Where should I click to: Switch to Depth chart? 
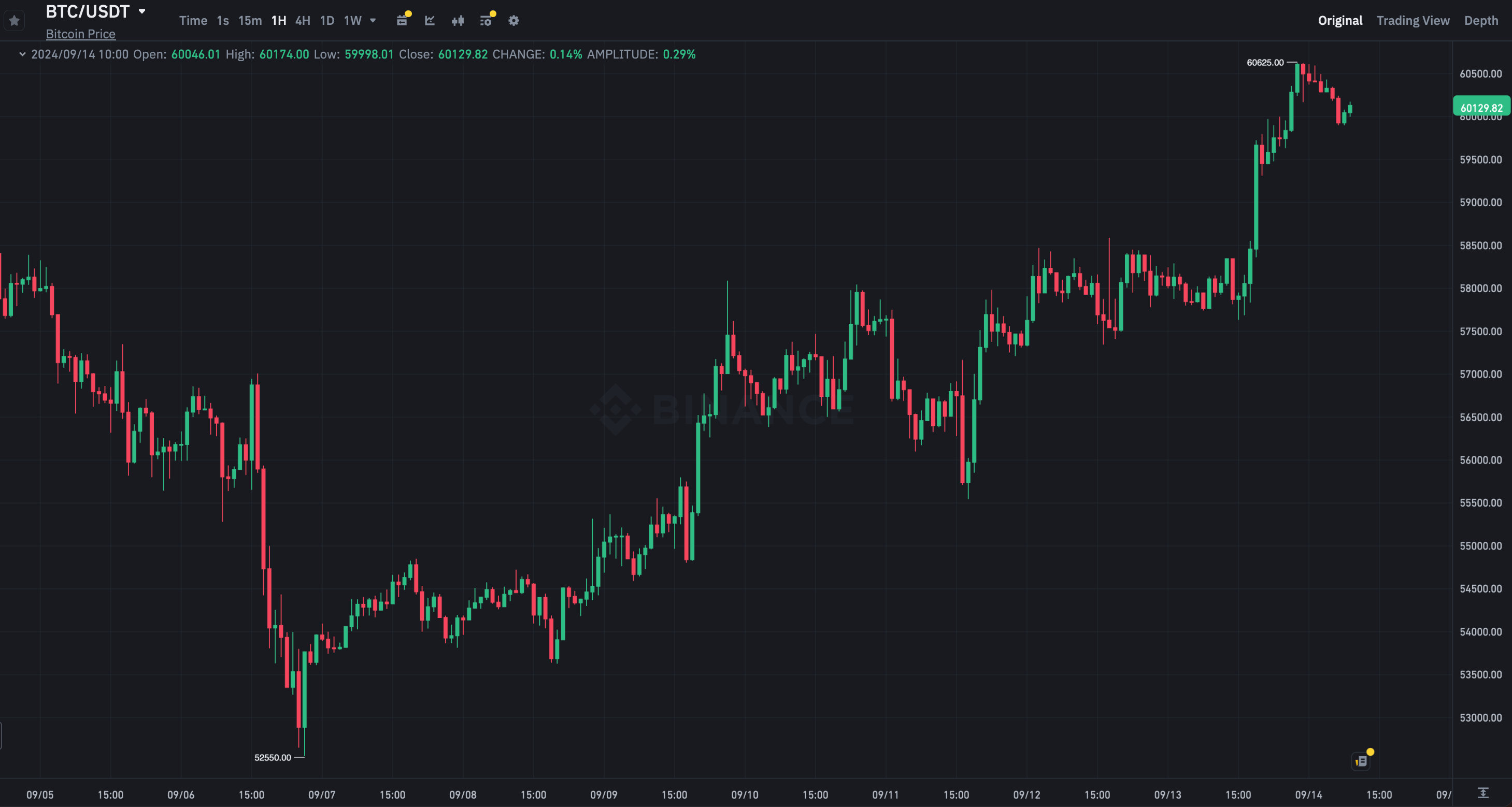1481,21
